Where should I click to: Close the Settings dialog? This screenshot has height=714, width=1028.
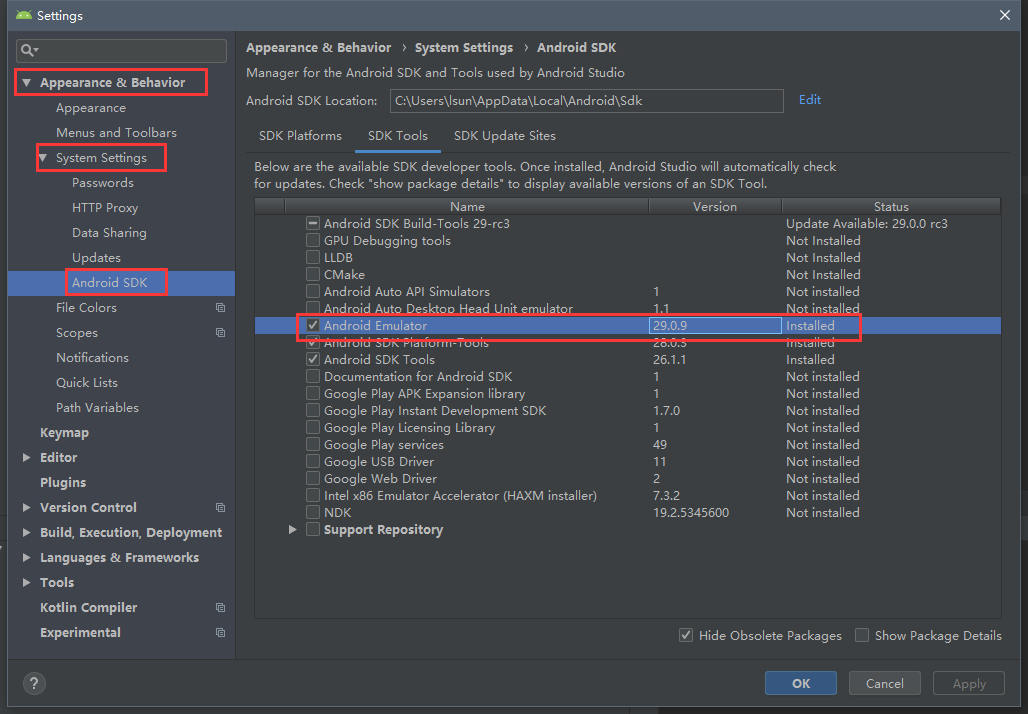tap(1004, 14)
